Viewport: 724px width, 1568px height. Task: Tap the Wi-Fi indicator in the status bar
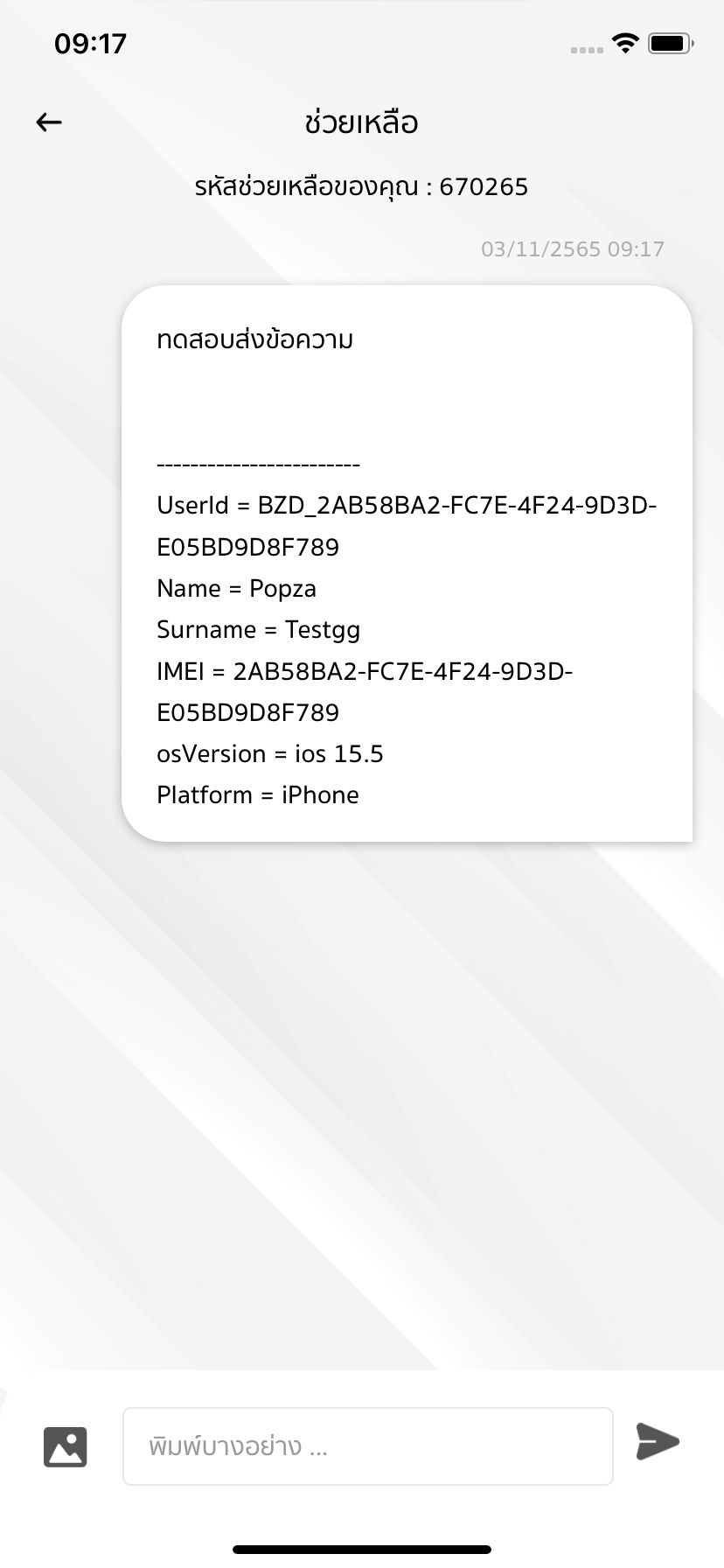626,43
